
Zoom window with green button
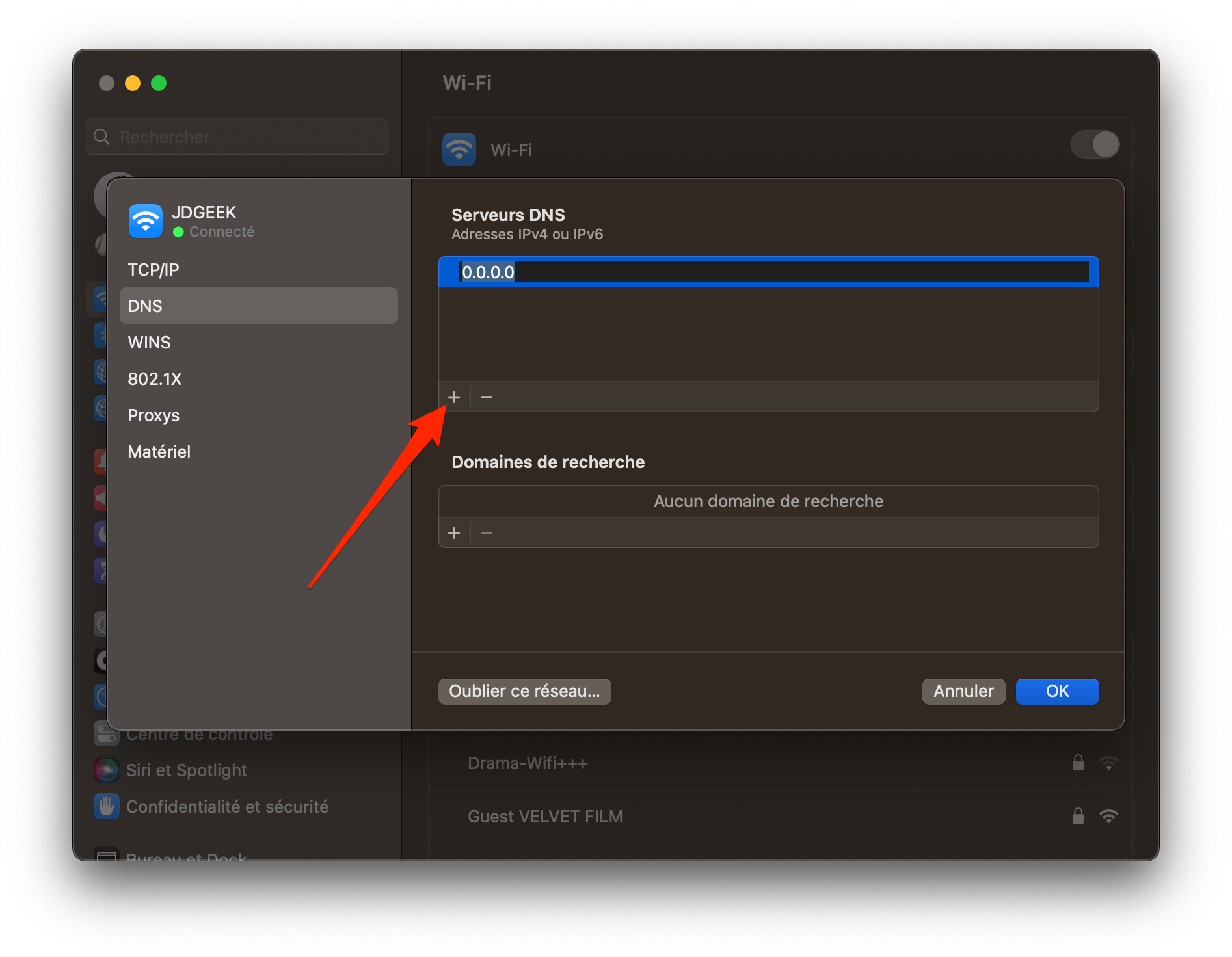159,83
